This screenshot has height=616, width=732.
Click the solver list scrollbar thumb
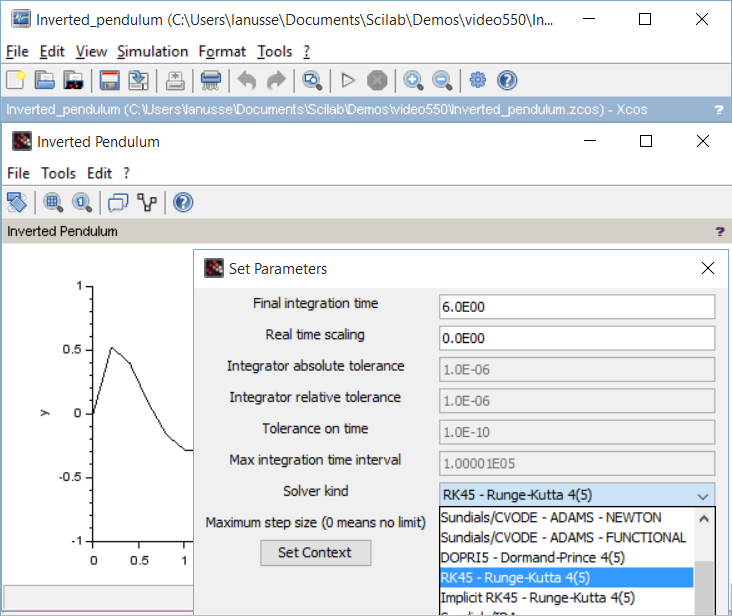[704, 588]
